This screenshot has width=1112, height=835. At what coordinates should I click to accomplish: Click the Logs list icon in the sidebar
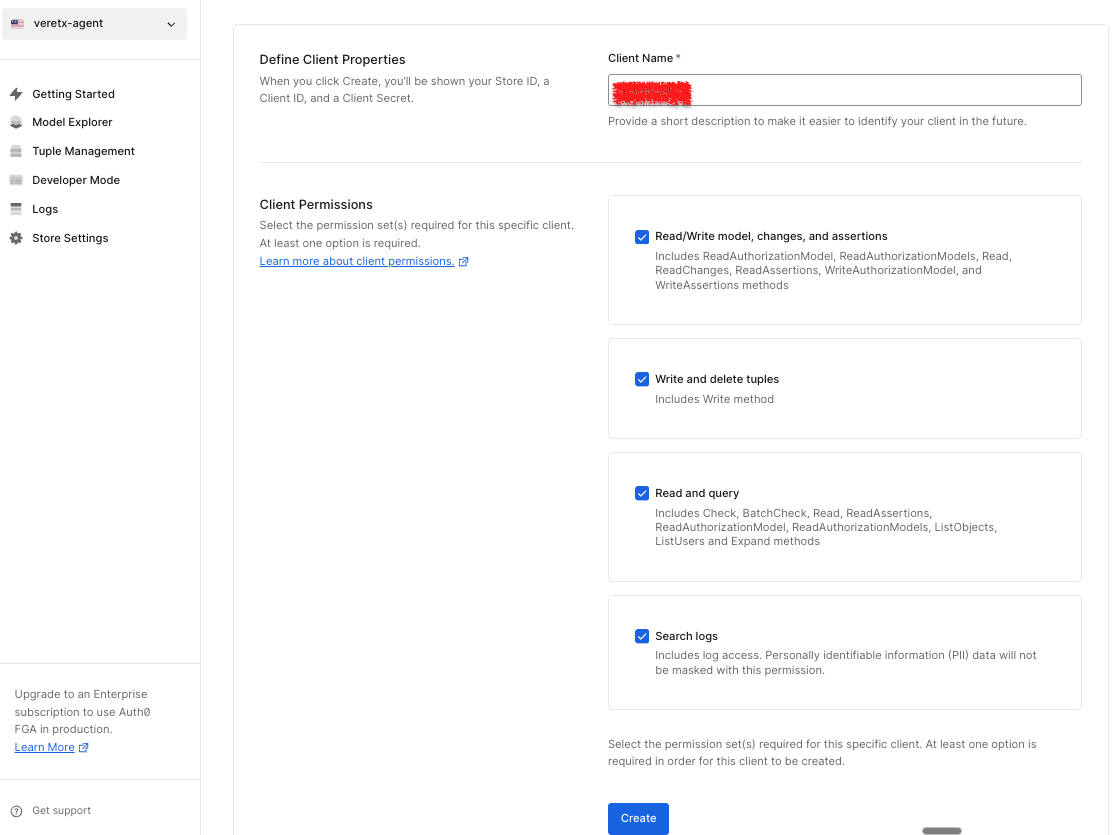18,209
